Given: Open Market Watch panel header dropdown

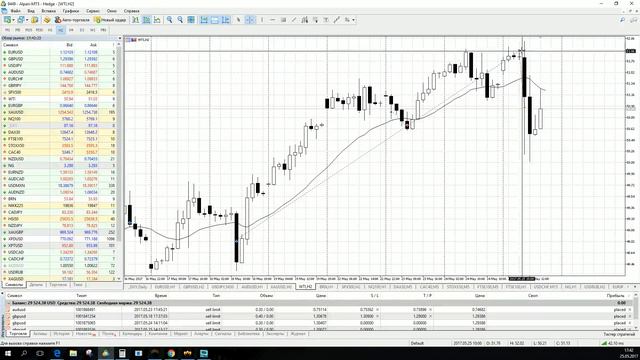Looking at the screenshot, I should (x=119, y=38).
